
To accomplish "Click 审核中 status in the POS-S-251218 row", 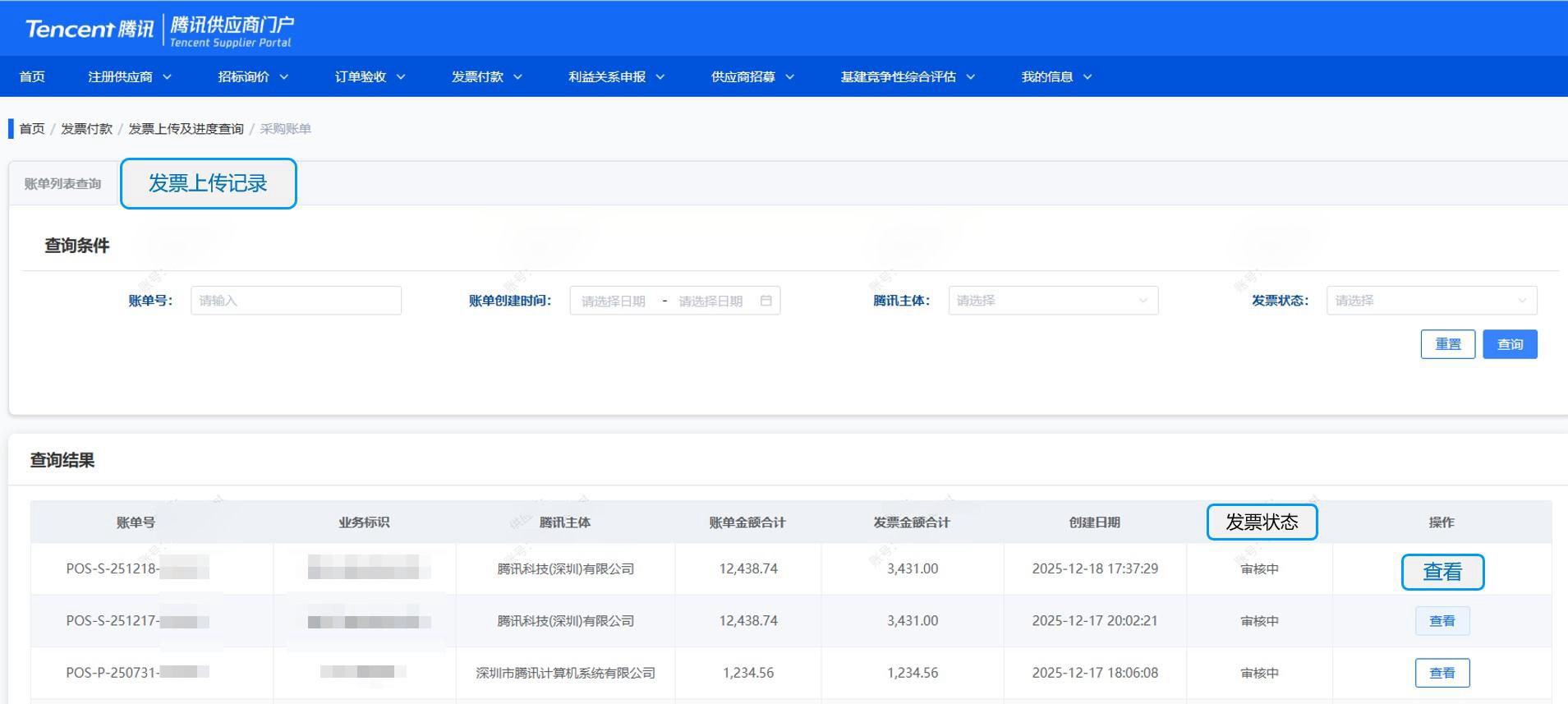I will click(x=1259, y=568).
